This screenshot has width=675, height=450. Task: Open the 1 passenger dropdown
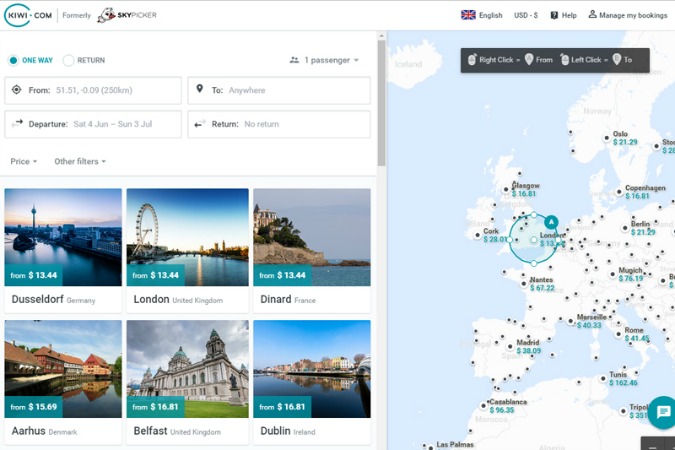[x=324, y=60]
